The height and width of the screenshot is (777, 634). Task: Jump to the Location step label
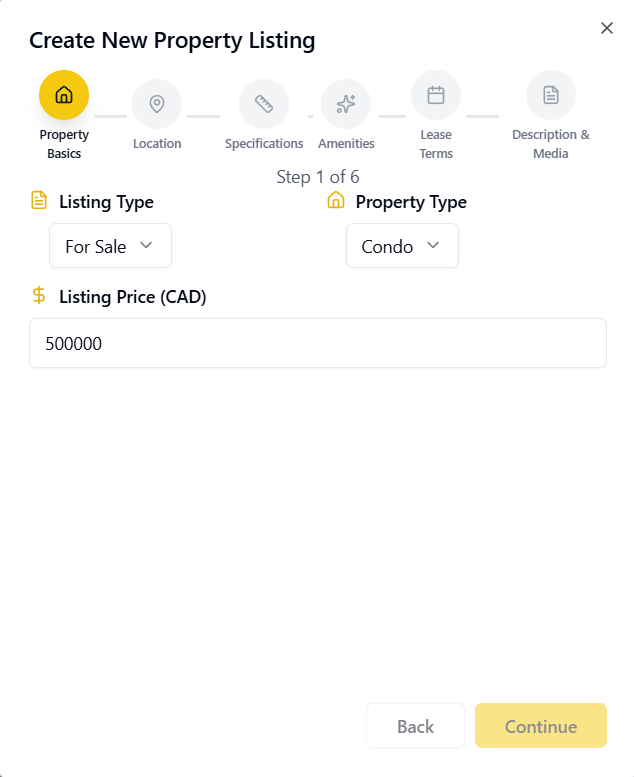click(x=157, y=144)
